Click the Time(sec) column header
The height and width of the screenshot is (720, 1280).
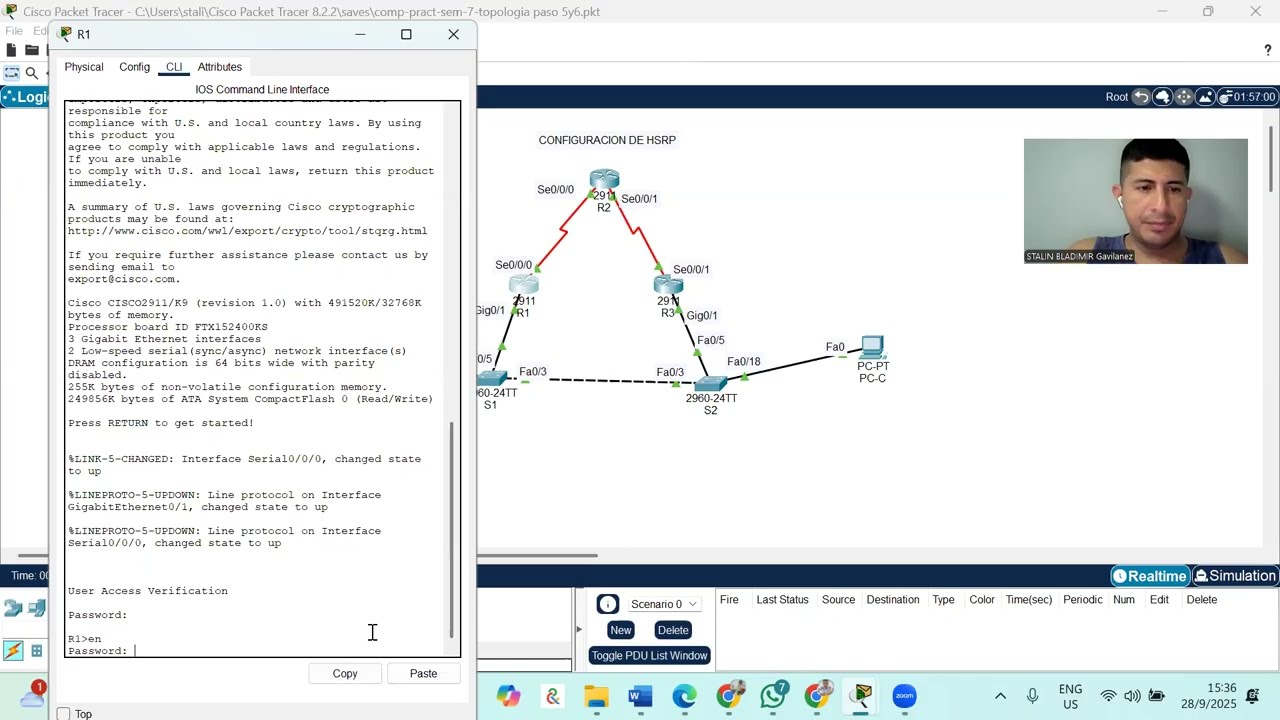point(1029,600)
